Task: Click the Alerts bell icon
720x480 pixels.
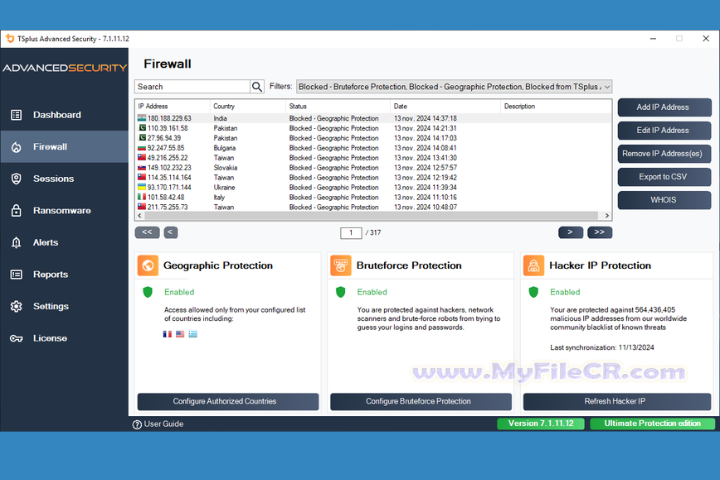Action: click(x=16, y=243)
